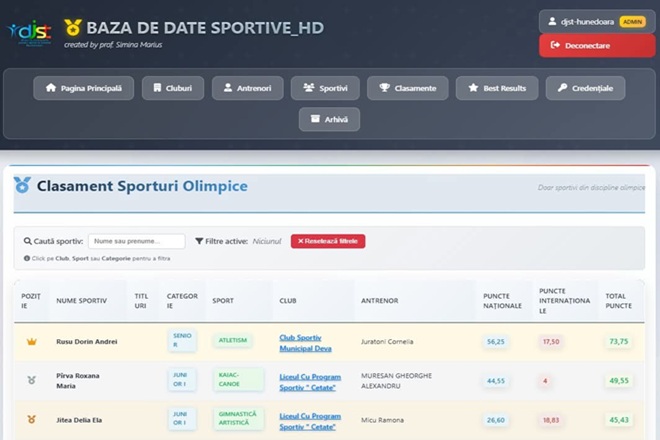Click total points value 73,75
This screenshot has width=660, height=440.
point(619,341)
